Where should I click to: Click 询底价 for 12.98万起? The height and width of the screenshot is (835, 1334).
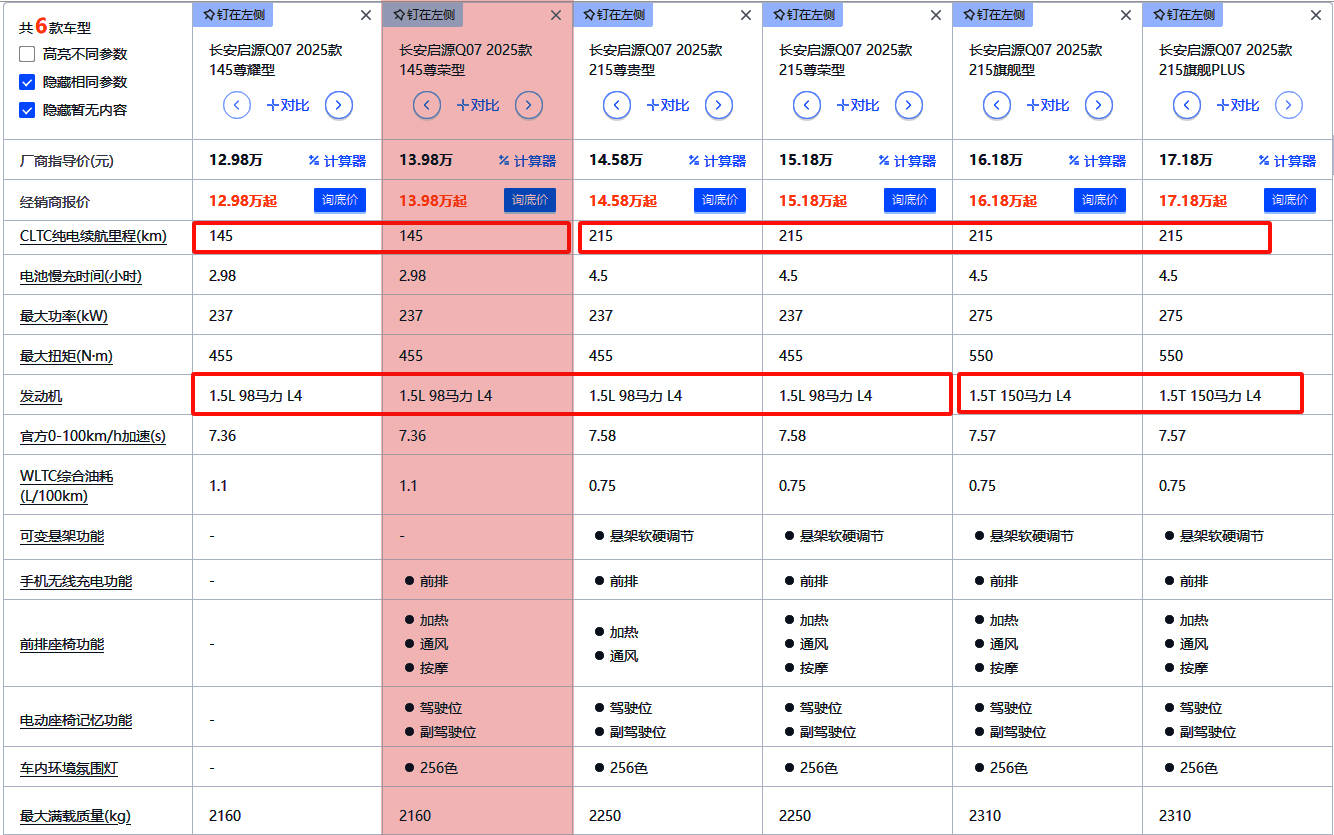pos(340,200)
